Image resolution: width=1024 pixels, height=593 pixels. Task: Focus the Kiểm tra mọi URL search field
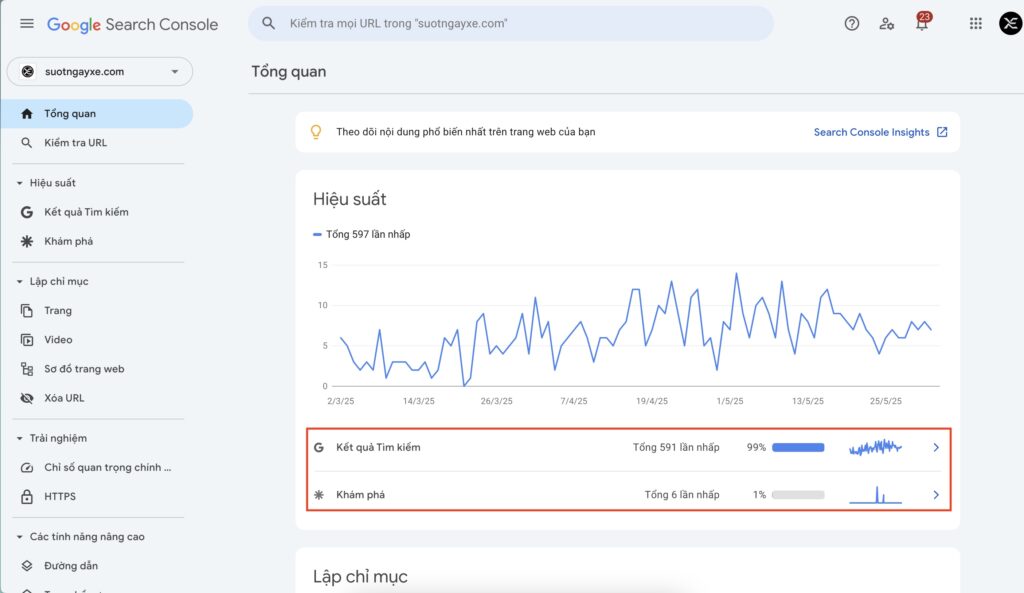point(511,24)
